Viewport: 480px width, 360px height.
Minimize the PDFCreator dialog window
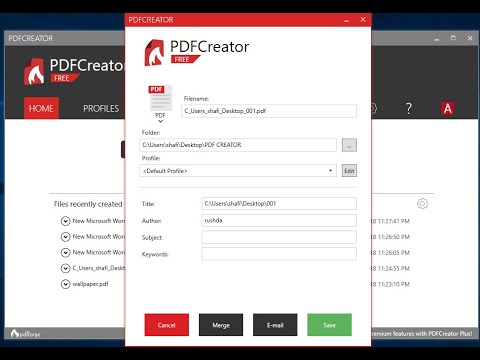coord(347,20)
